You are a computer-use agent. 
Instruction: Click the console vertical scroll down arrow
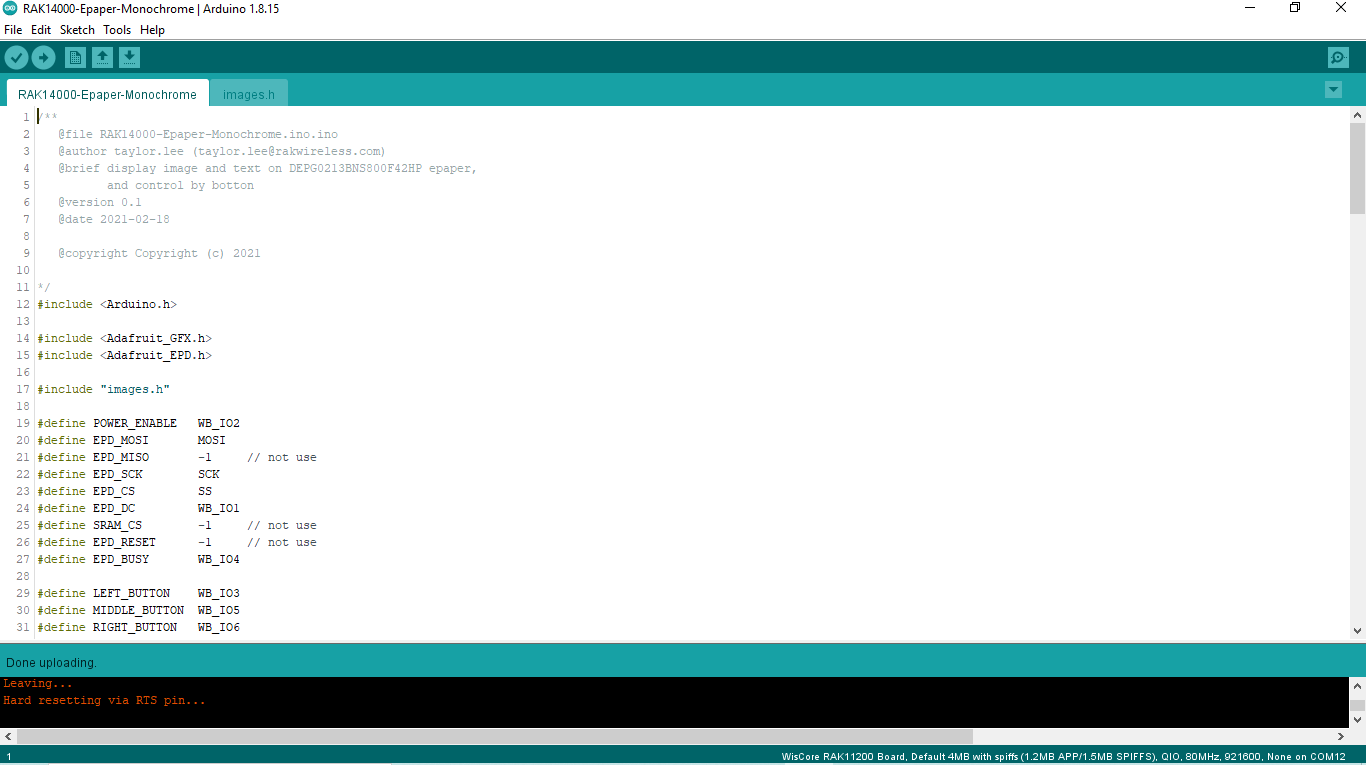click(x=1357, y=719)
